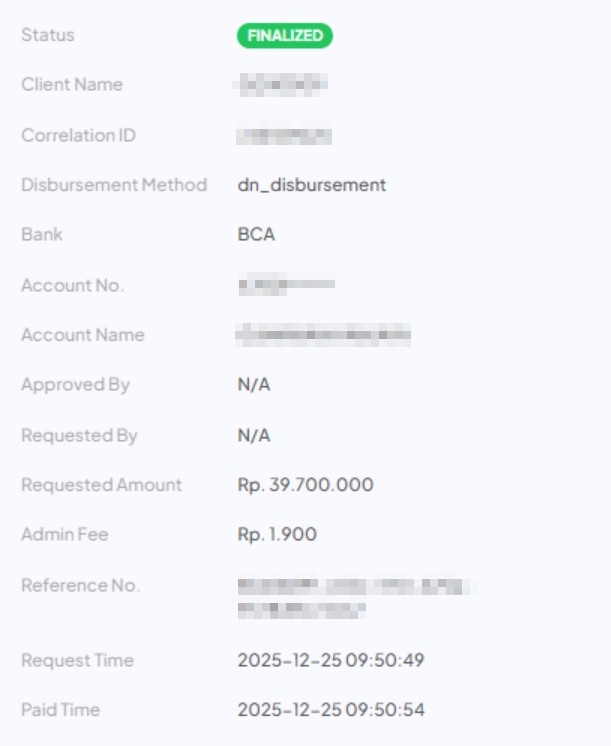Click the Paid Time label
The height and width of the screenshot is (746, 611).
(x=61, y=710)
